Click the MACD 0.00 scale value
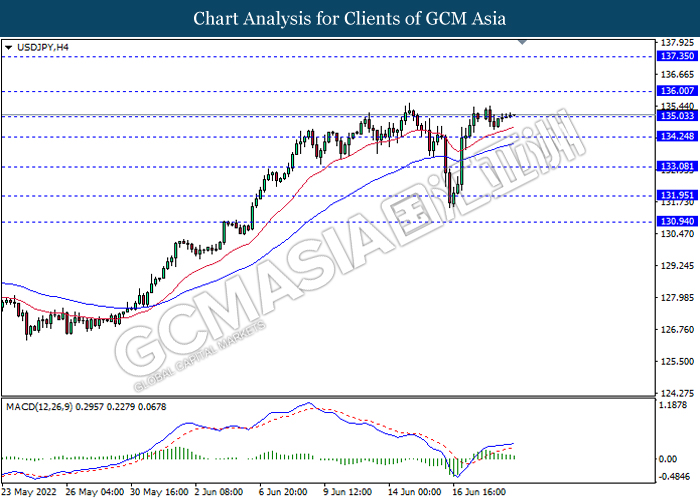This screenshot has height=500, width=700. (668, 459)
